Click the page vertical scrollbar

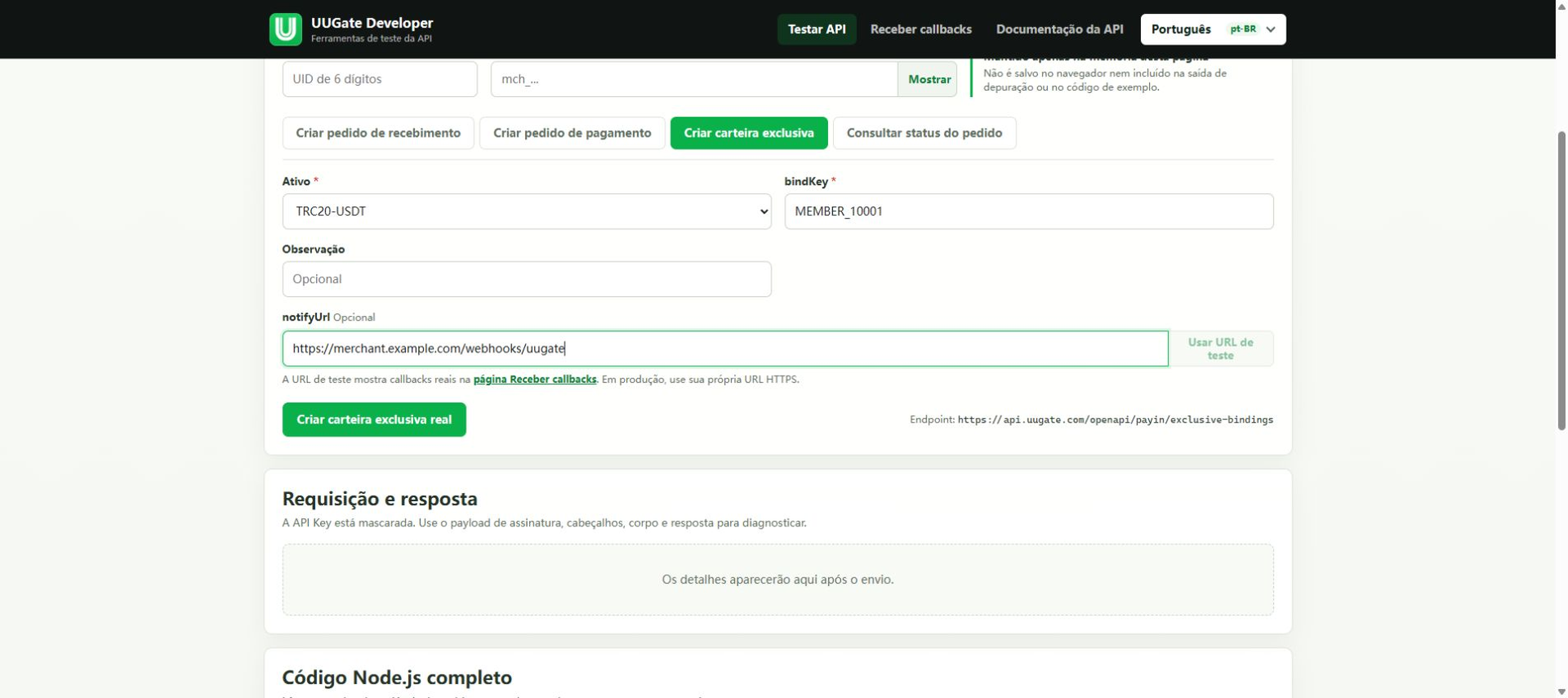pos(1561,281)
